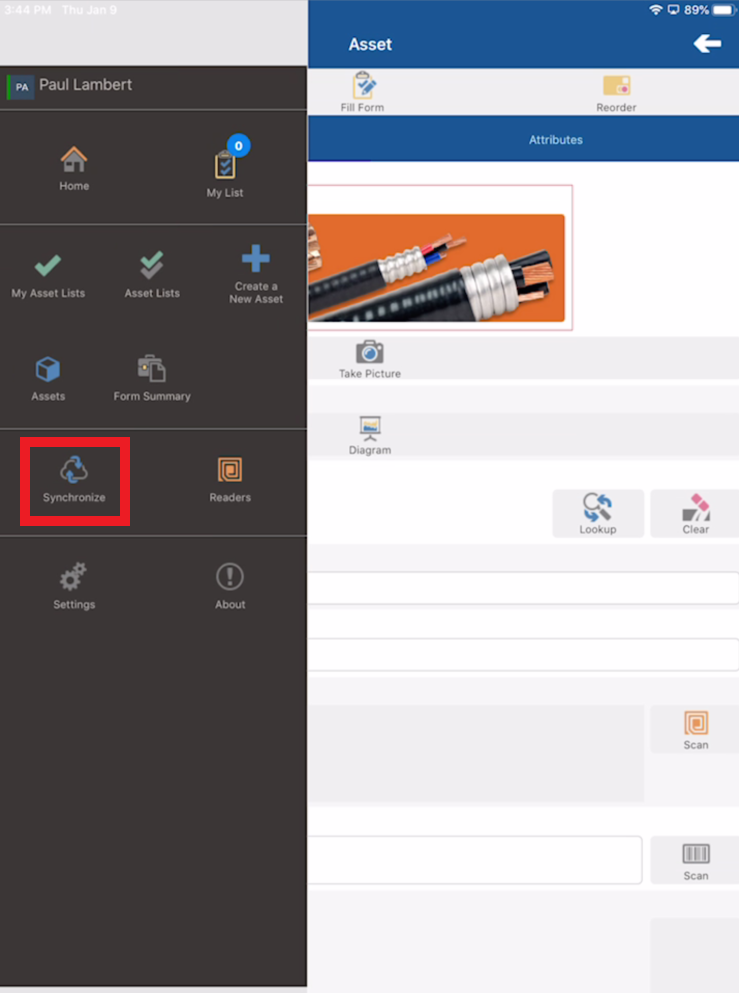Click the Clear eraser button
The width and height of the screenshot is (739, 993).
(x=695, y=514)
